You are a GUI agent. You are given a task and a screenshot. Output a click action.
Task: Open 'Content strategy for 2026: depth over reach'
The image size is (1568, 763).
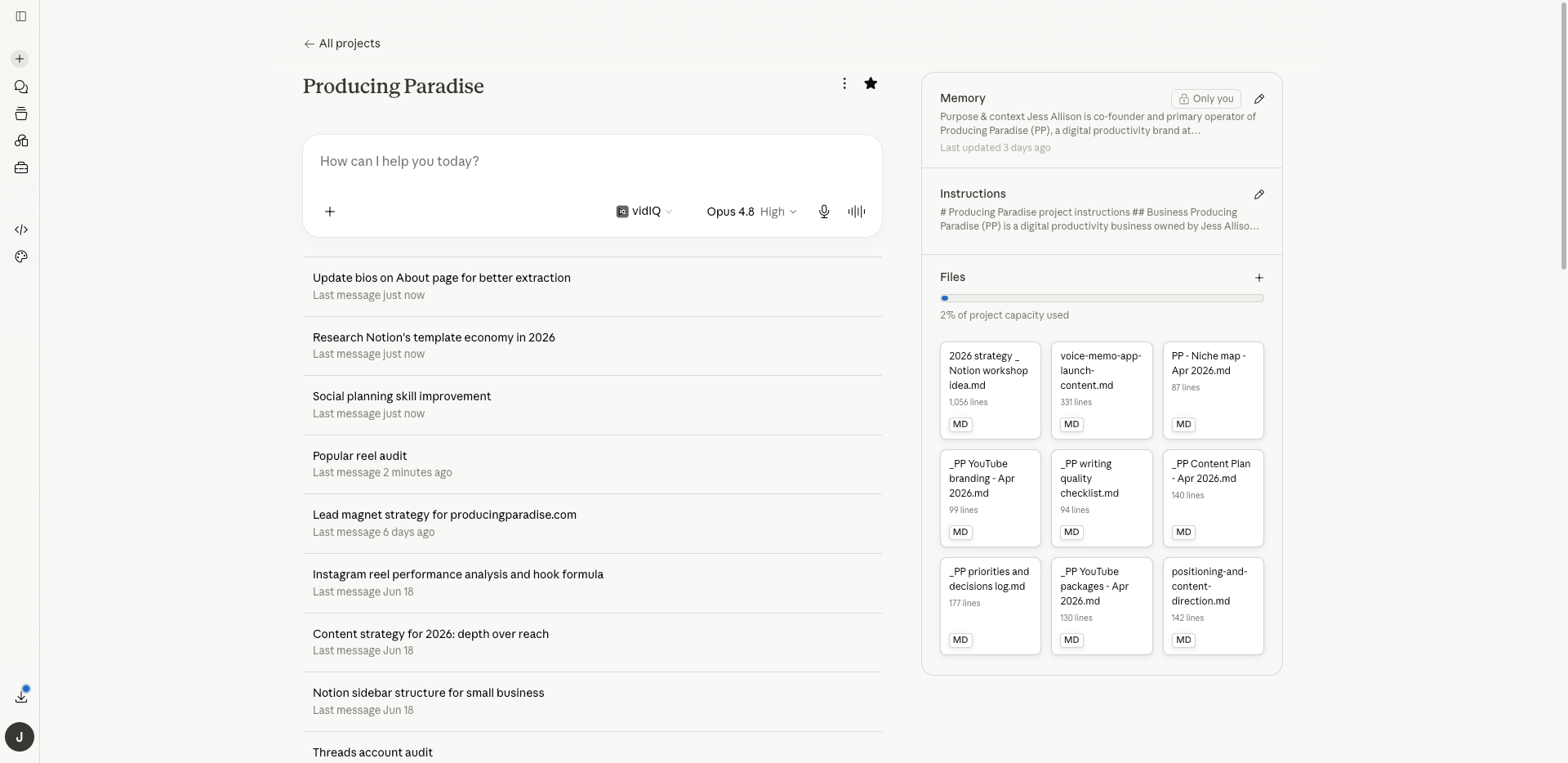pos(592,642)
